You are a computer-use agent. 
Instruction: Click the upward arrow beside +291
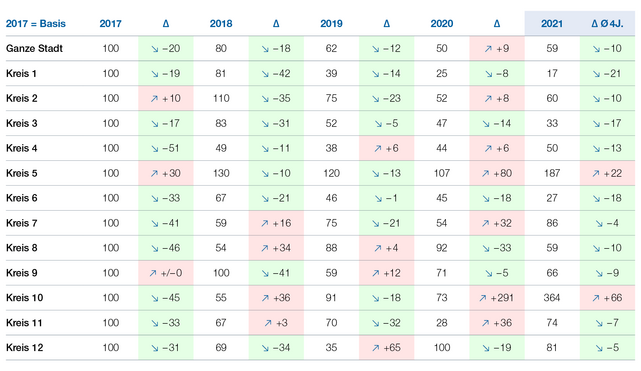(483, 298)
